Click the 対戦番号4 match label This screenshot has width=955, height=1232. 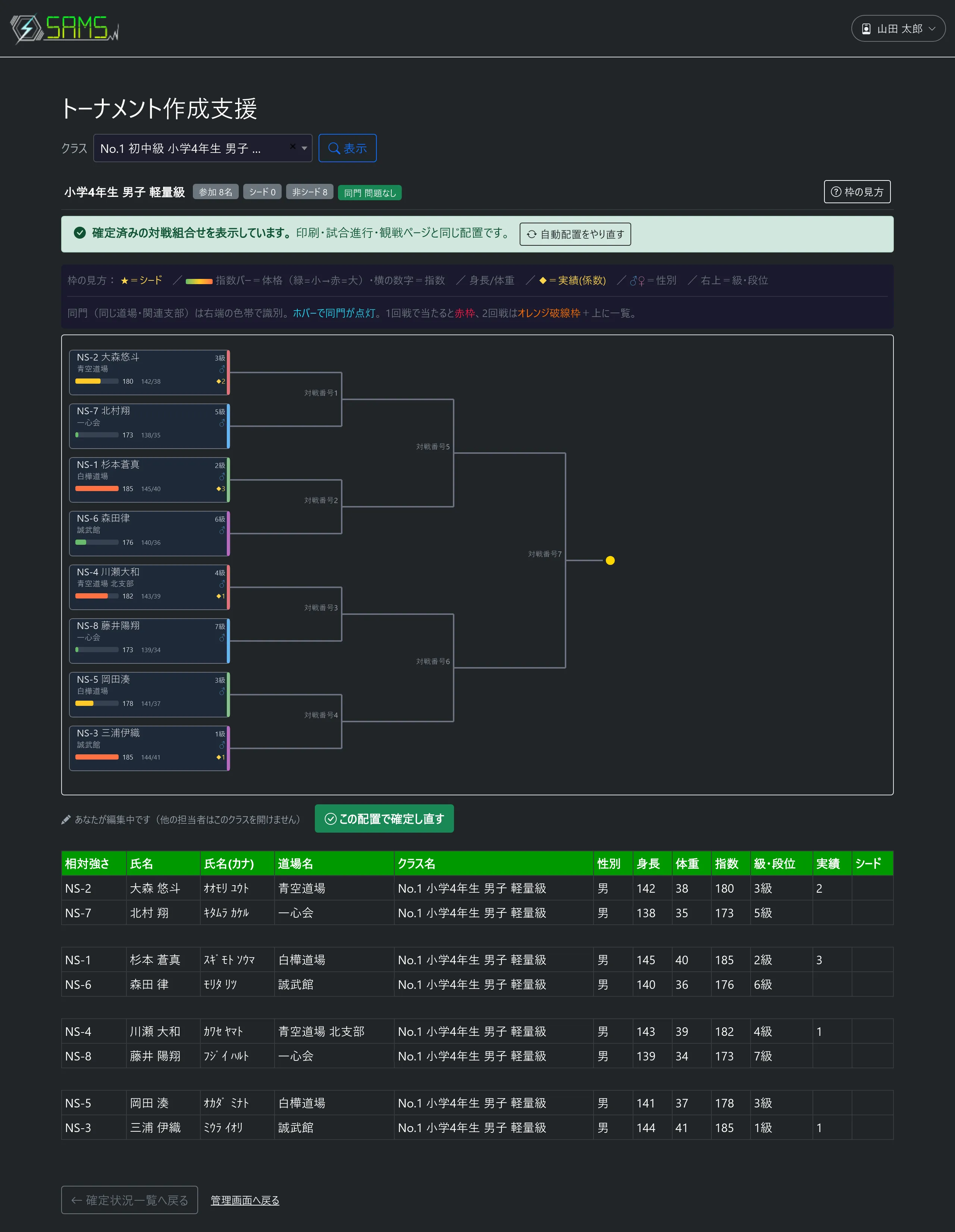tap(321, 715)
